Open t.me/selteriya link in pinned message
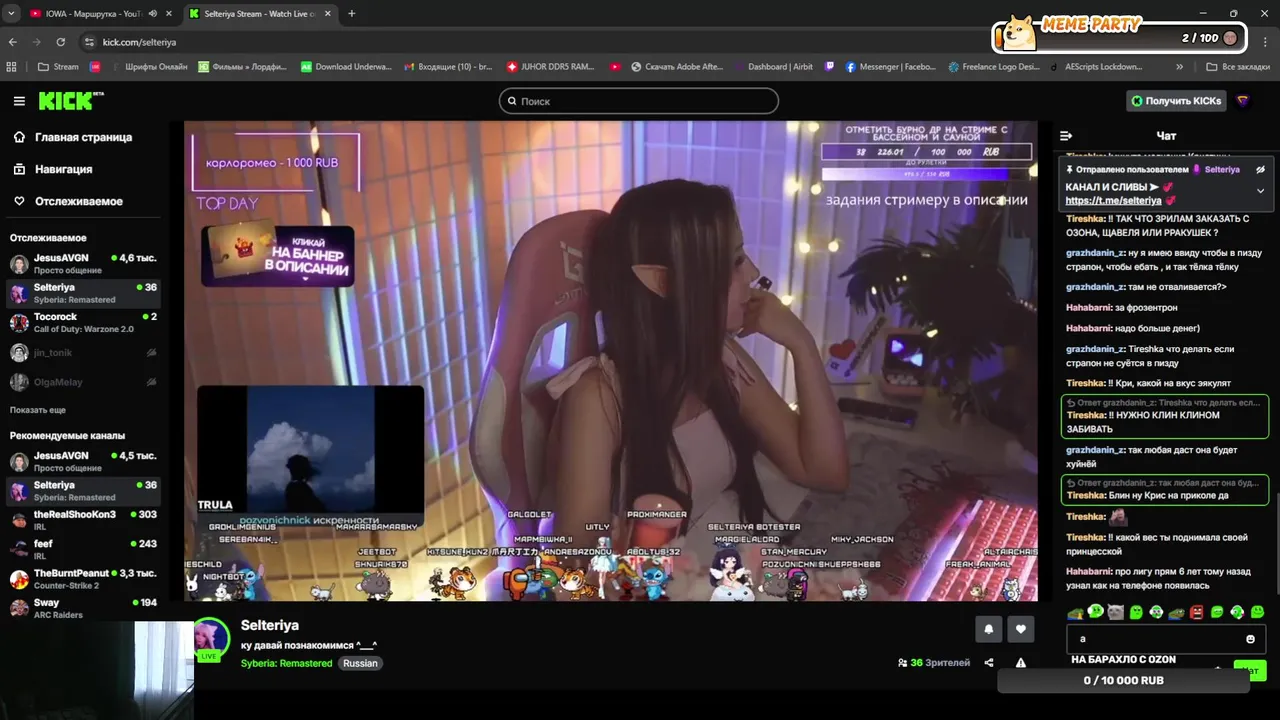This screenshot has width=1280, height=720. tap(1113, 201)
